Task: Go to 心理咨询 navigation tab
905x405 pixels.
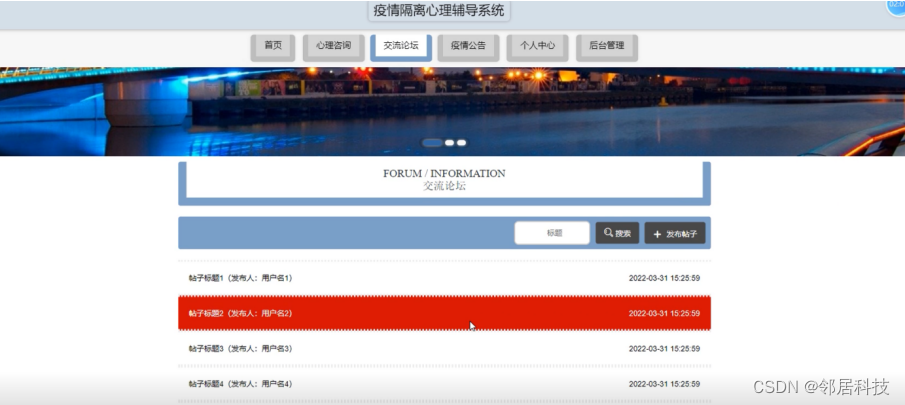Action: coord(334,46)
